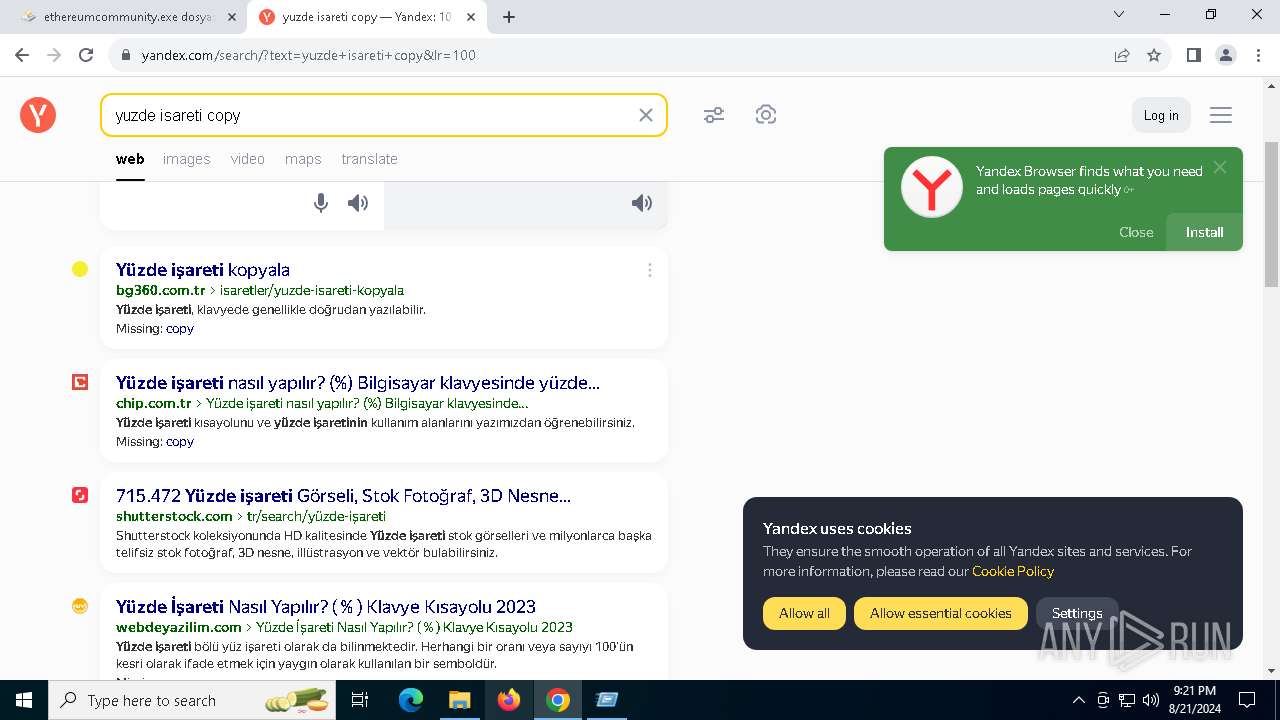The width and height of the screenshot is (1280, 720).
Task: Open the volume control in the tray
Action: pos(1151,700)
